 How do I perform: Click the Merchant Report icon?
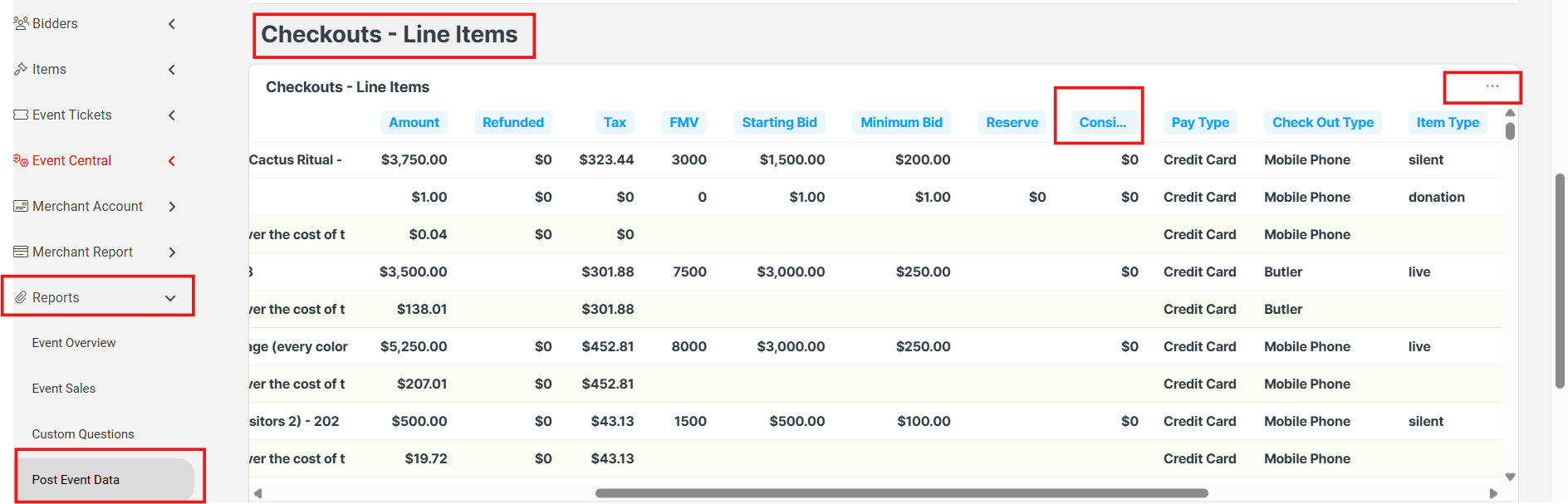click(x=22, y=252)
